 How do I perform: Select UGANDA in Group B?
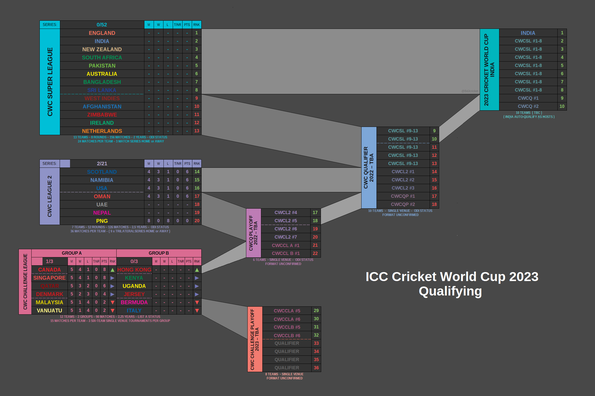tap(134, 286)
